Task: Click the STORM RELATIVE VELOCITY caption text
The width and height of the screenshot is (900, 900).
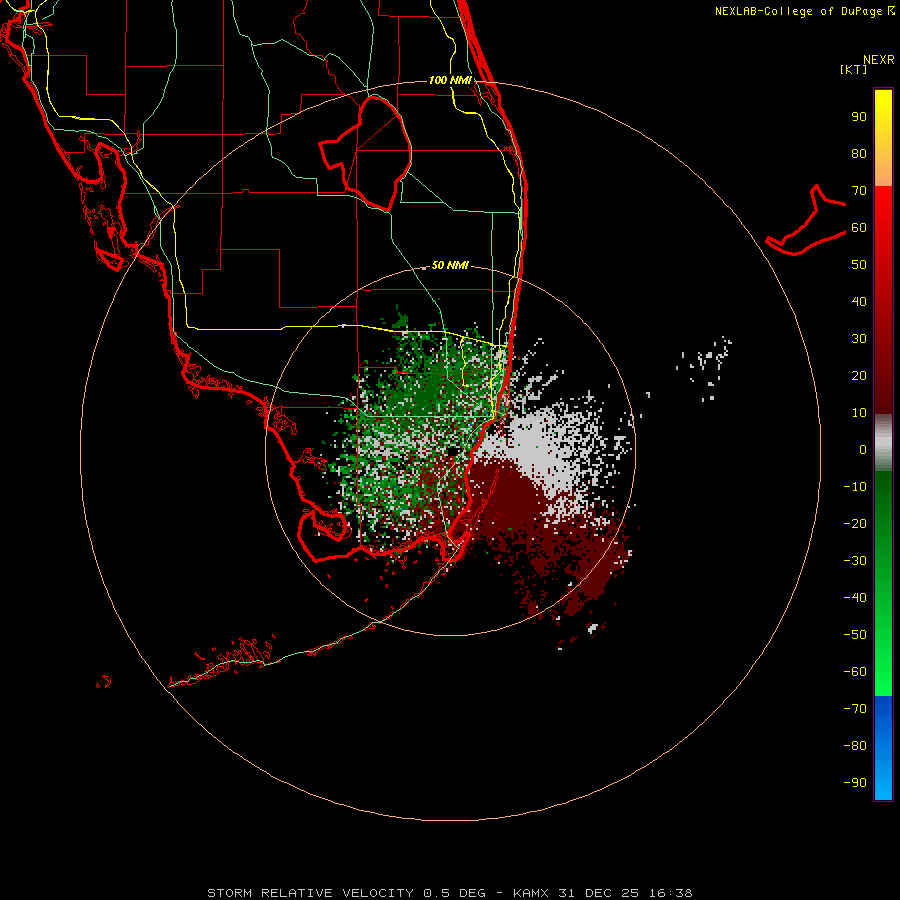Action: (x=310, y=893)
